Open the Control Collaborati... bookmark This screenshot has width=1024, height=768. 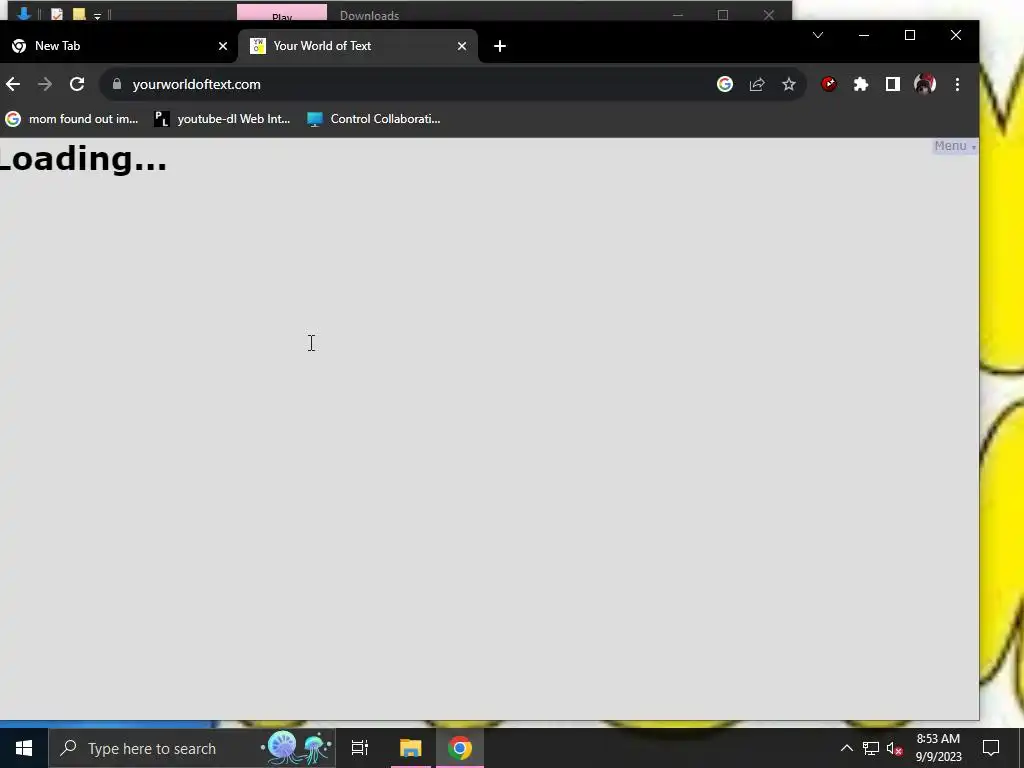pyautogui.click(x=374, y=119)
